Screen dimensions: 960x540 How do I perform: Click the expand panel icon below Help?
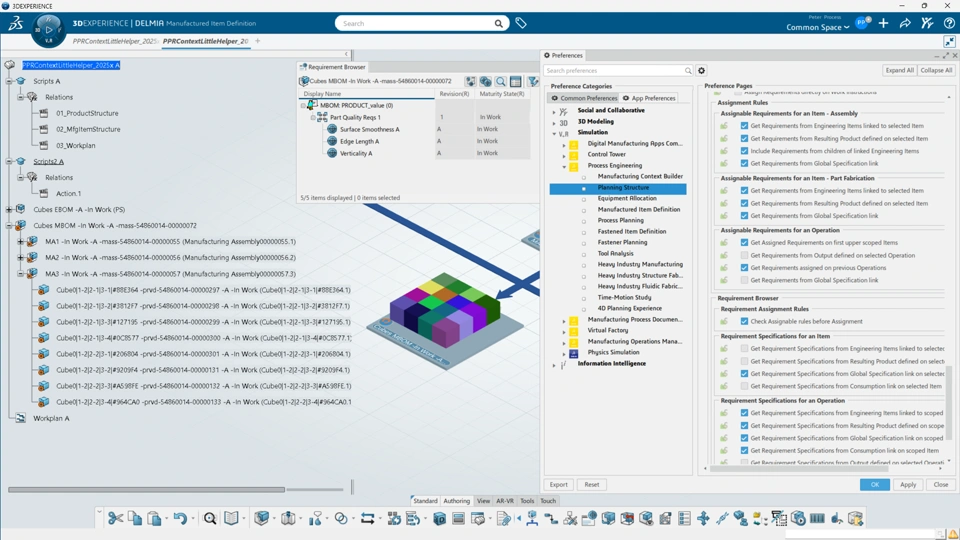[949, 42]
